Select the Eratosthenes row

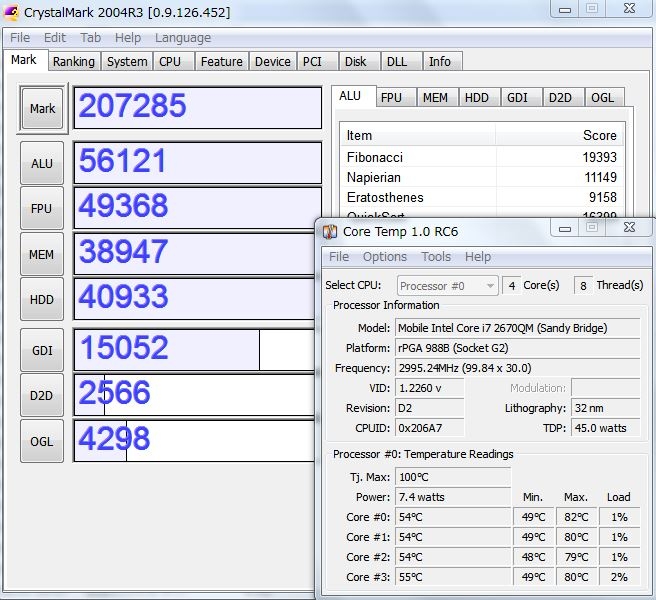point(482,197)
